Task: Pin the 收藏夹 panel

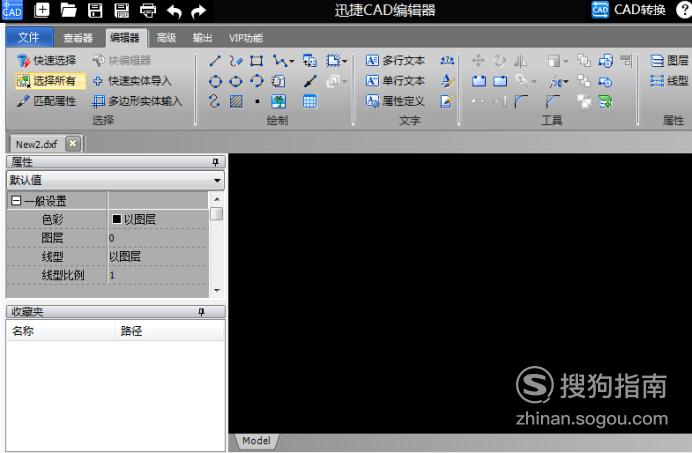Action: click(201, 312)
